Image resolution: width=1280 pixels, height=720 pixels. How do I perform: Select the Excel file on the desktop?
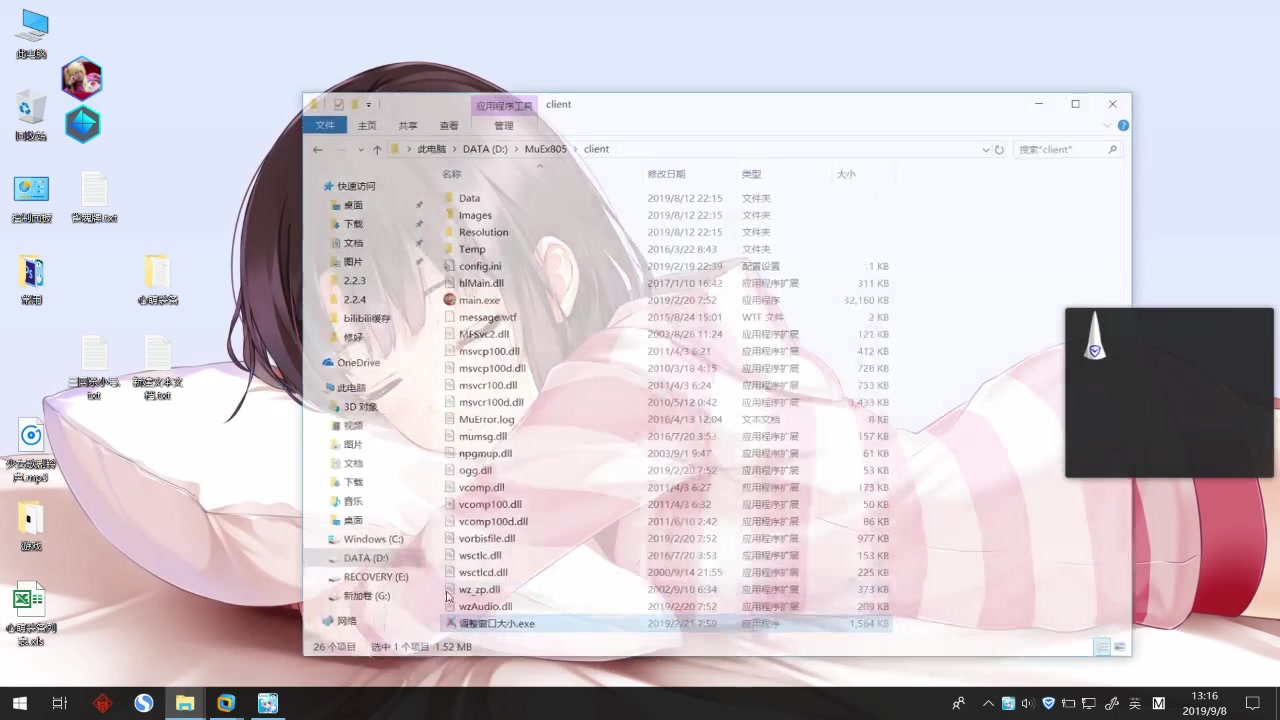point(31,614)
